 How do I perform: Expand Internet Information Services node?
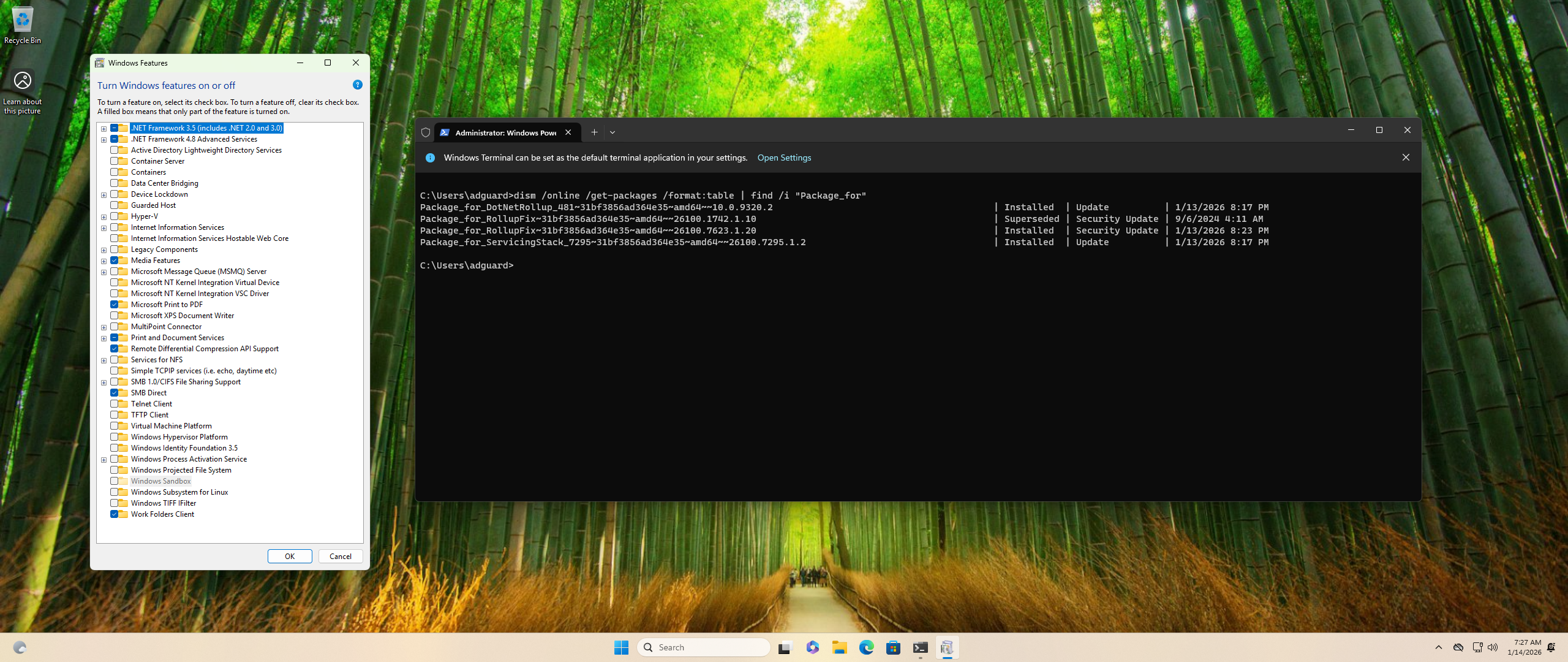(104, 228)
